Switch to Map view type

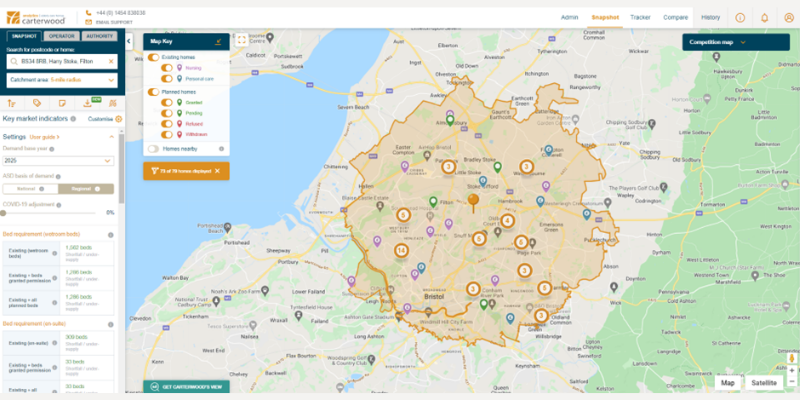point(728,383)
